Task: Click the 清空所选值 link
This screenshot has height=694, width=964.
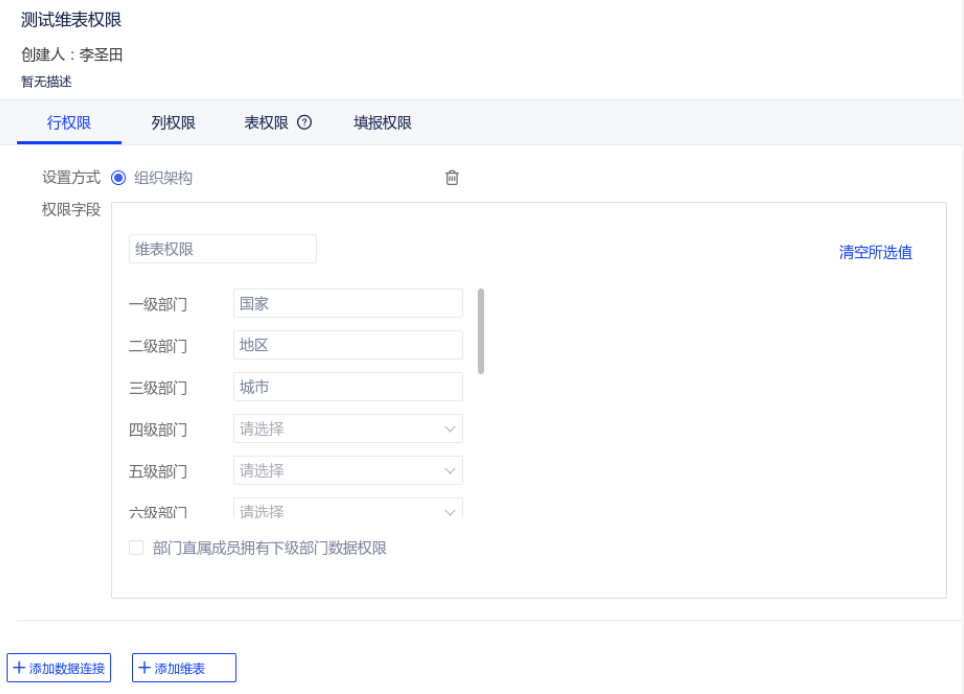Action: 875,252
